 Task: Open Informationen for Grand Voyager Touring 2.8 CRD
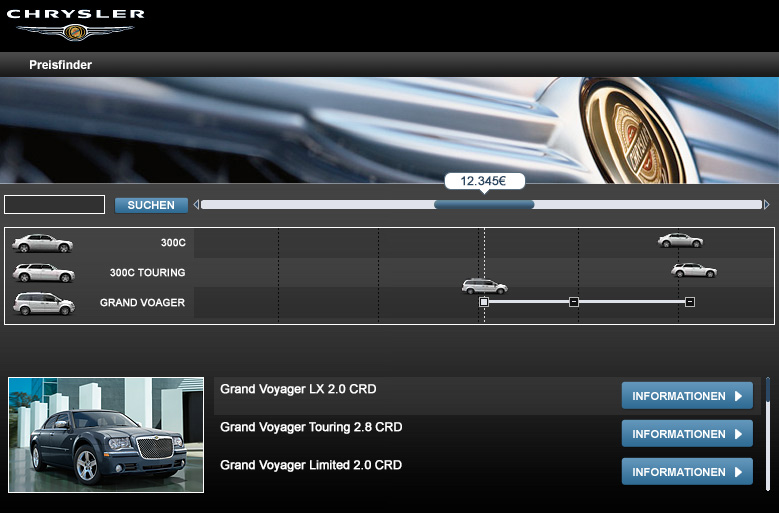(687, 434)
